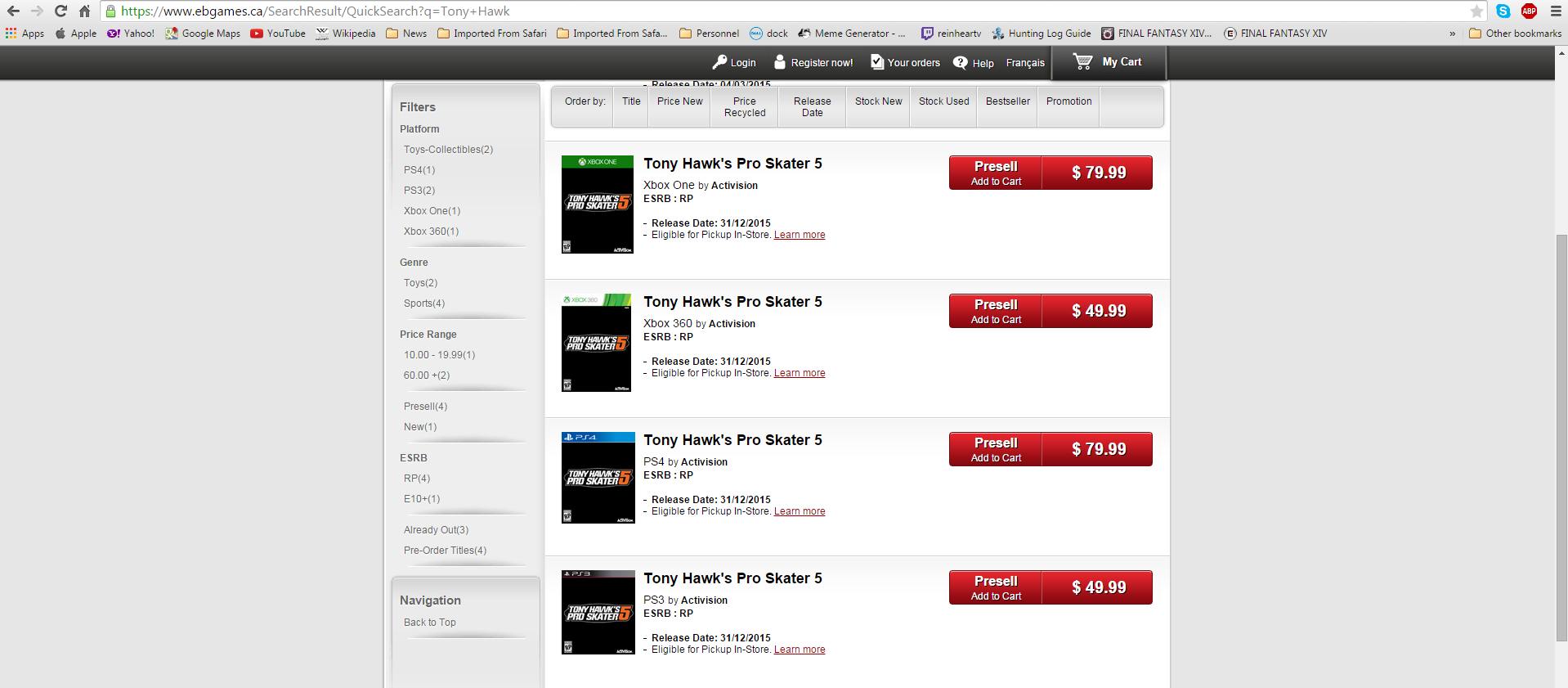This screenshot has height=688, width=1568.
Task: Open the Apple bookmark
Action: 76,34
